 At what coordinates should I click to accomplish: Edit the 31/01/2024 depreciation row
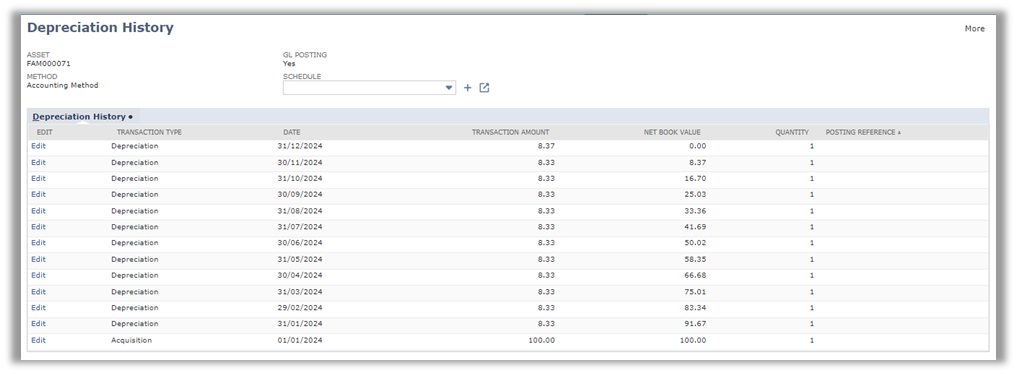38,323
